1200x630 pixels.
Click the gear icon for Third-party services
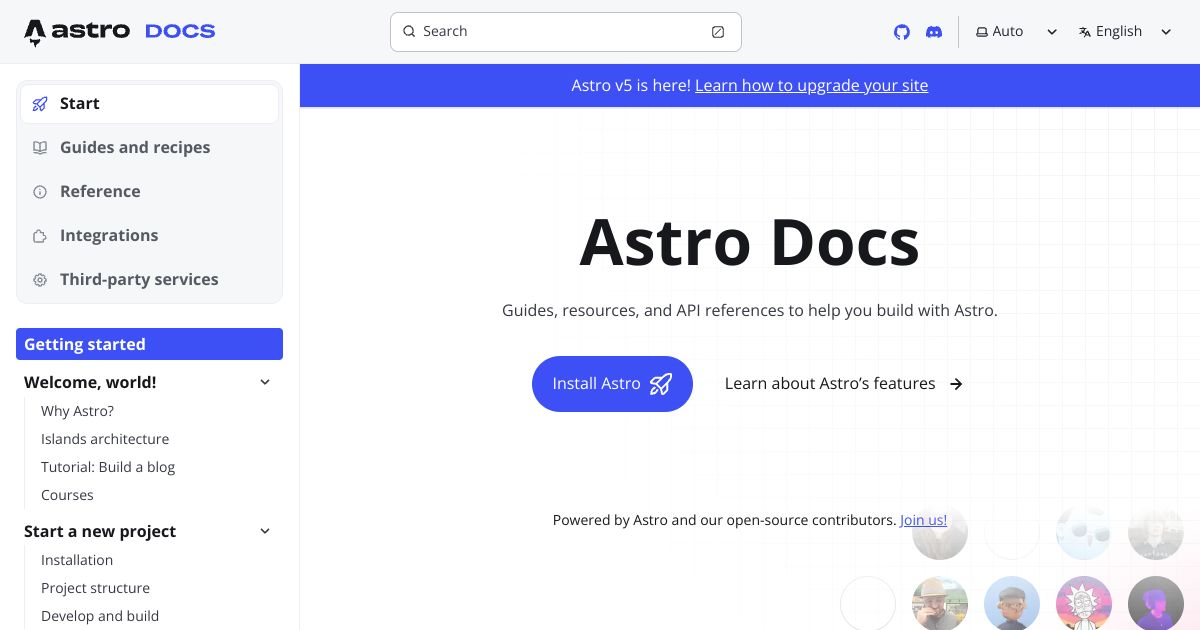pos(40,280)
